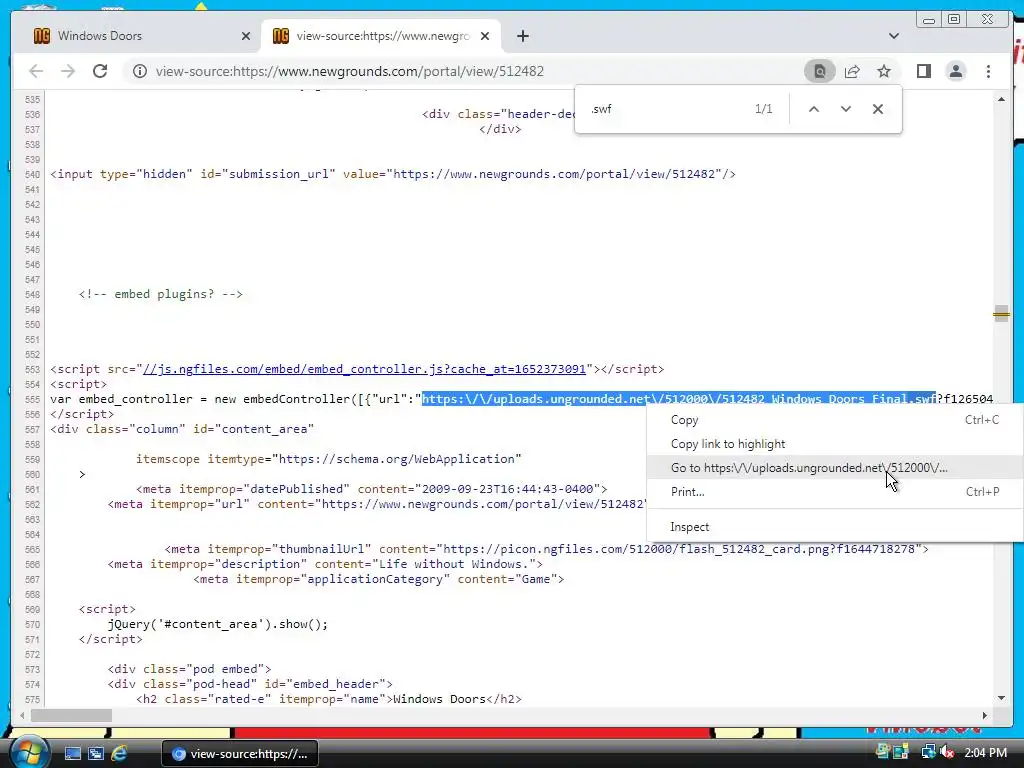View site information icon in address bar
Viewport: 1024px width, 768px height.
(140, 71)
